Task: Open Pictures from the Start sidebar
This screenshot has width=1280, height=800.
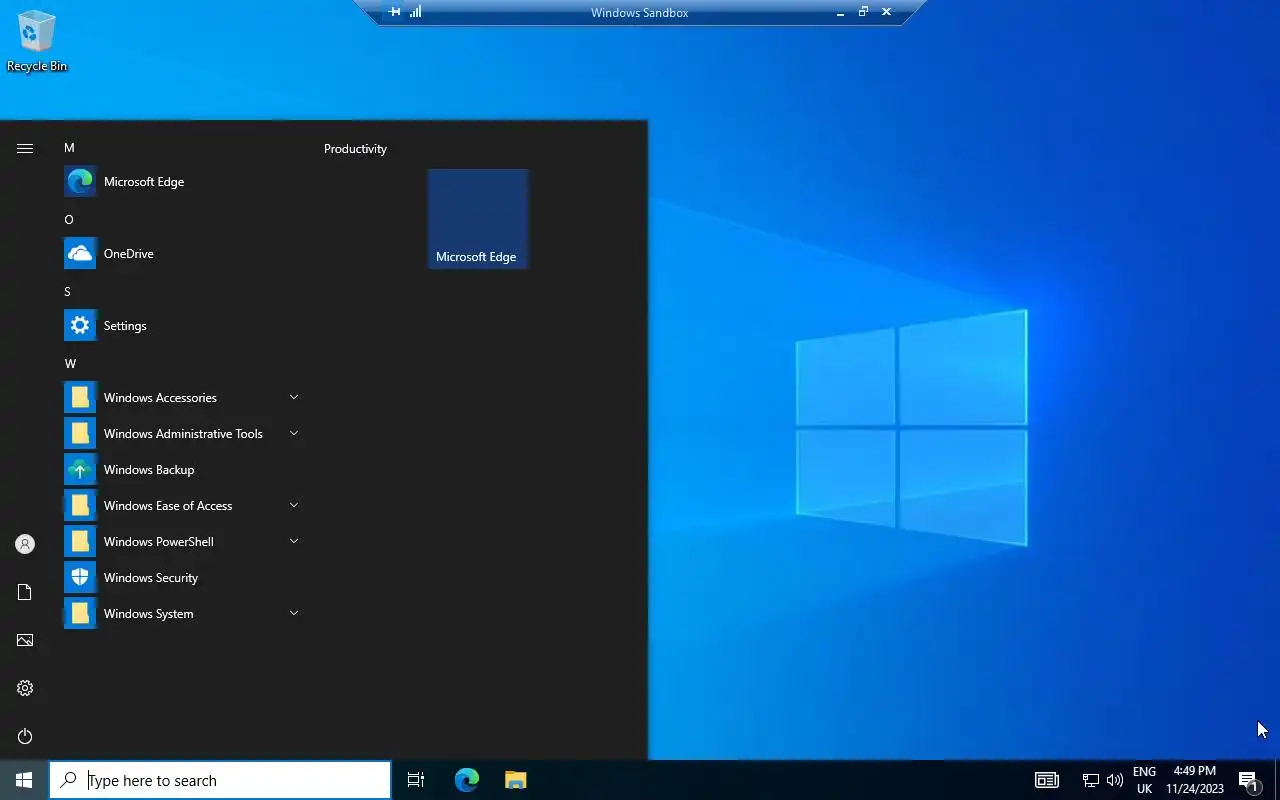Action: [x=25, y=640]
